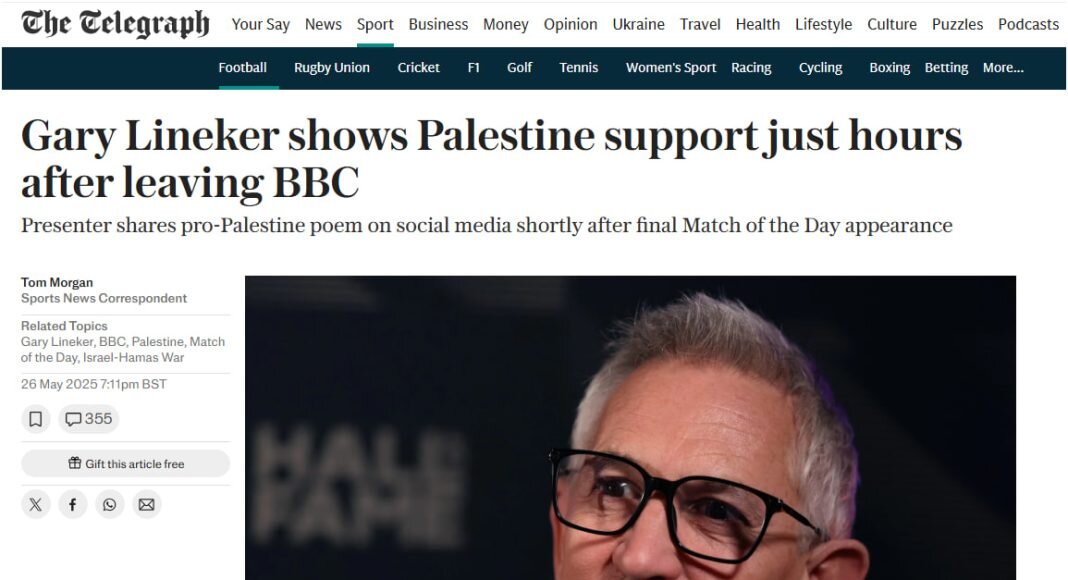Open the 355 comments section
Image resolution: width=1068 pixels, height=580 pixels.
click(89, 419)
